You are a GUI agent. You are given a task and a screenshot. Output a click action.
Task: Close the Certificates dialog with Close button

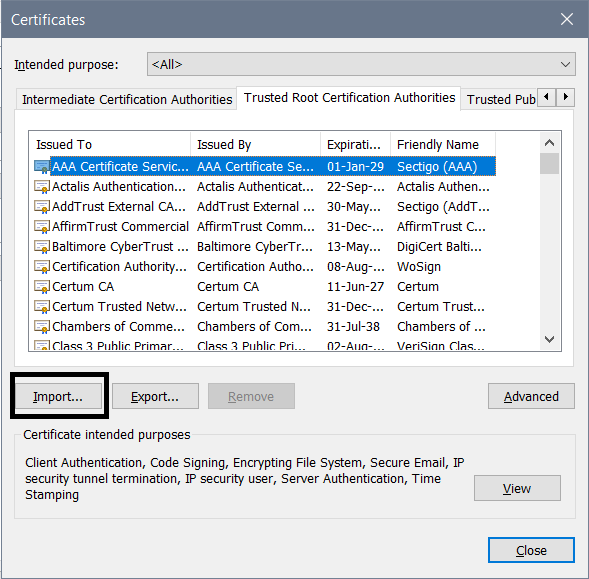tap(531, 550)
